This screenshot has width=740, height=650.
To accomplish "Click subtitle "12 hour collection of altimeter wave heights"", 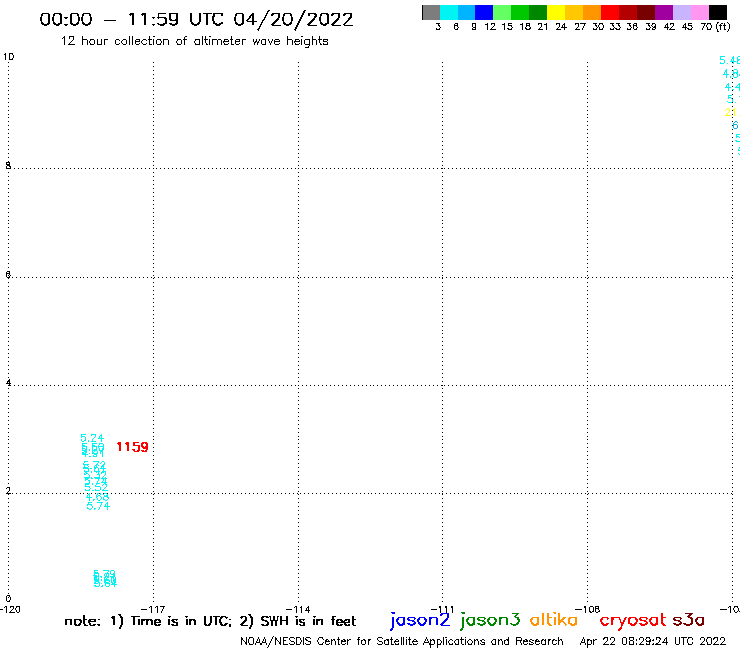I will (194, 41).
